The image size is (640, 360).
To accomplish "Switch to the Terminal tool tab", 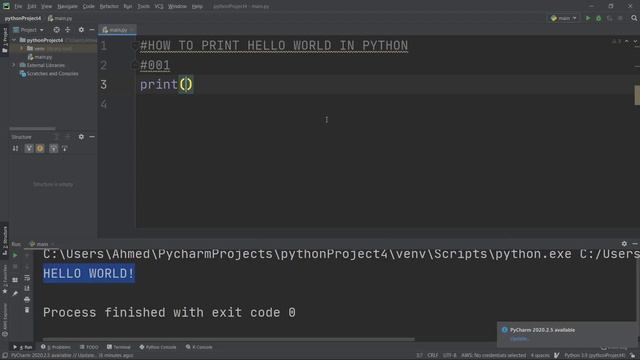I will [119, 347].
